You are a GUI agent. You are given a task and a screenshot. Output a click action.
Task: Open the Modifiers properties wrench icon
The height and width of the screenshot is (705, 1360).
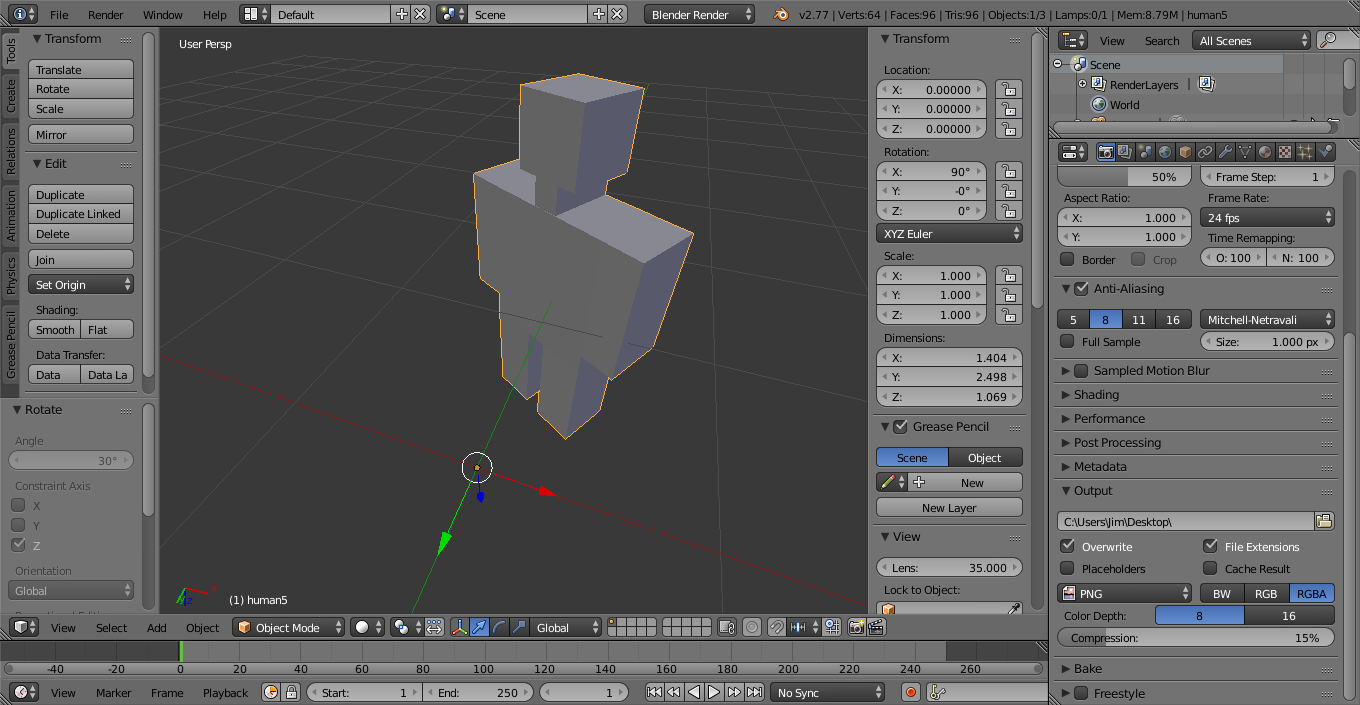(1225, 152)
